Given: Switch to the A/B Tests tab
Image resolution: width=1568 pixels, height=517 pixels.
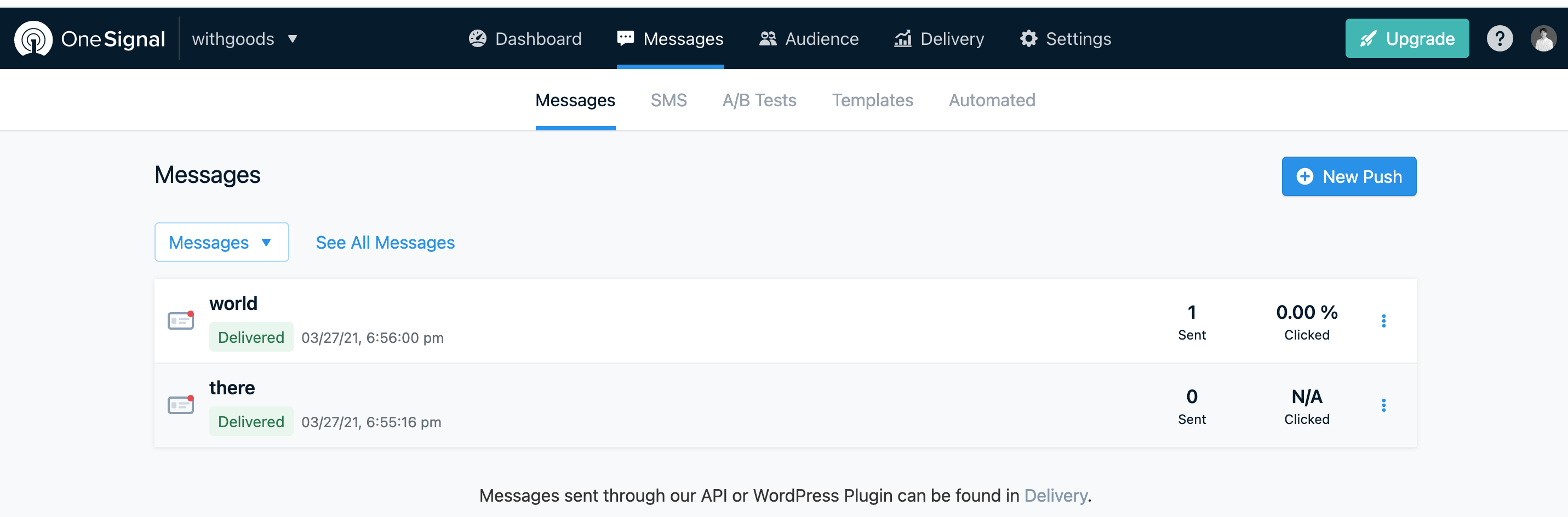Looking at the screenshot, I should click(759, 100).
